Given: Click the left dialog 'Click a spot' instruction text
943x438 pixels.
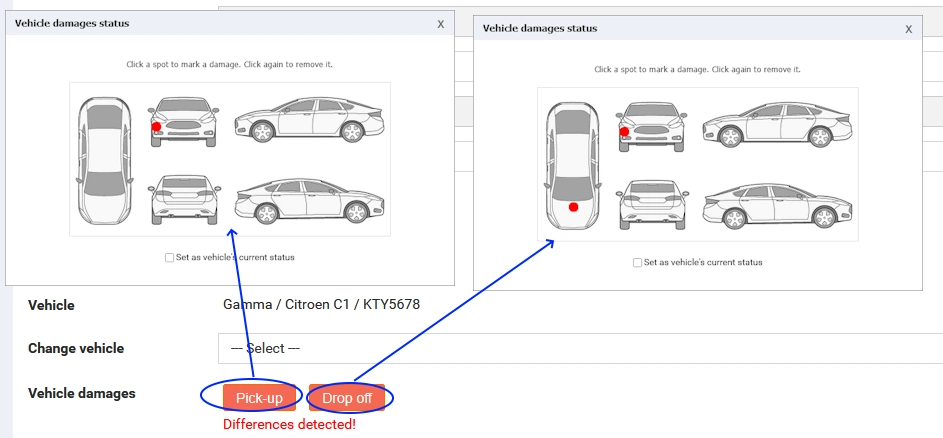Looking at the screenshot, I should point(229,64).
